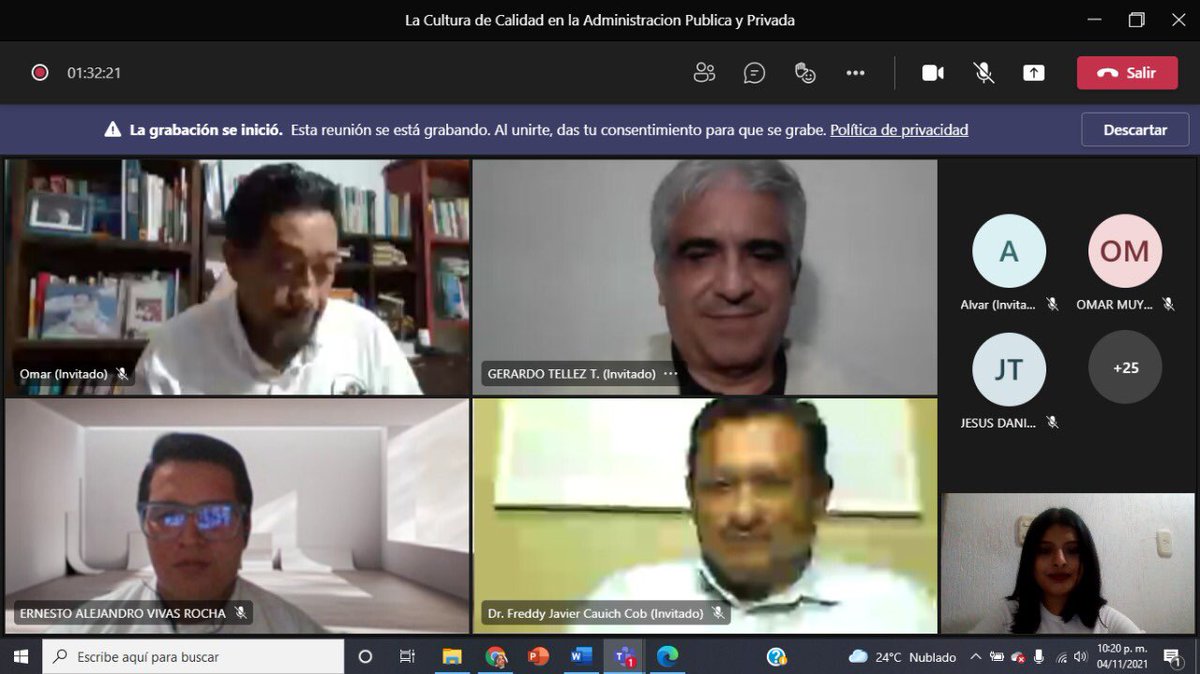1200x674 pixels.
Task: Open Microsoft Edge from the taskbar
Action: 667,656
